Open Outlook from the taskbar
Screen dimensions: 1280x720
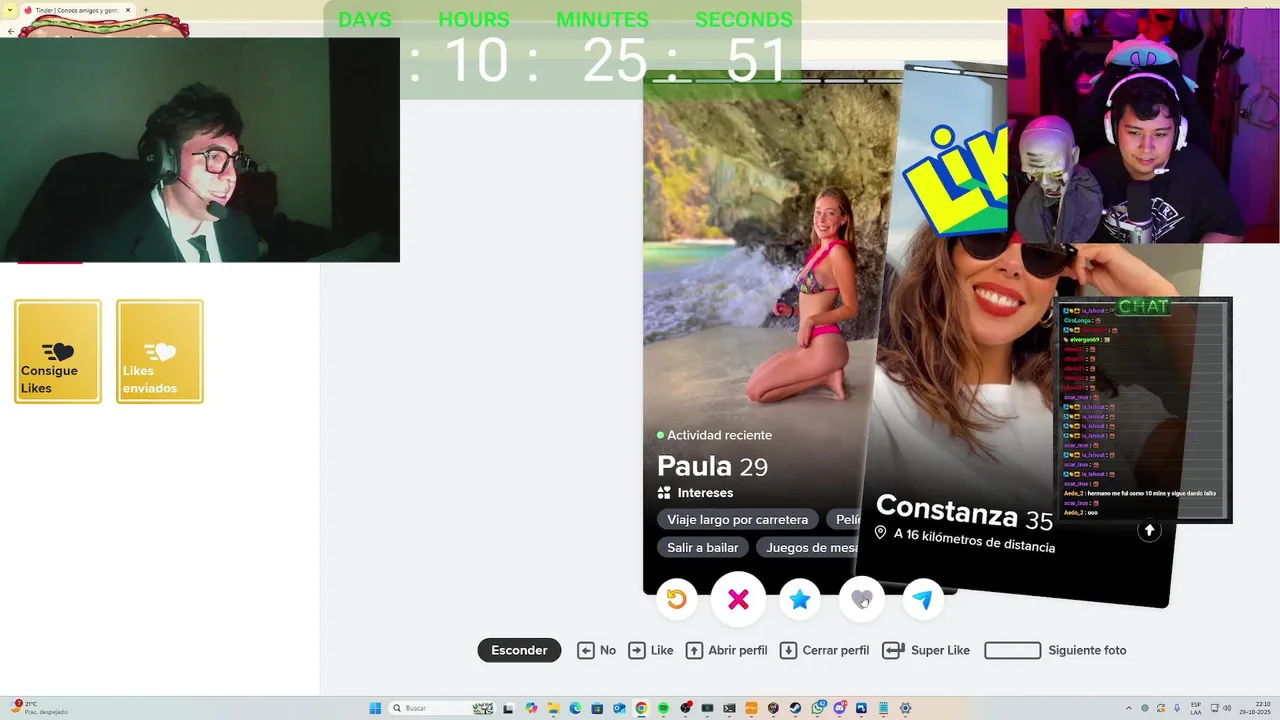click(620, 708)
